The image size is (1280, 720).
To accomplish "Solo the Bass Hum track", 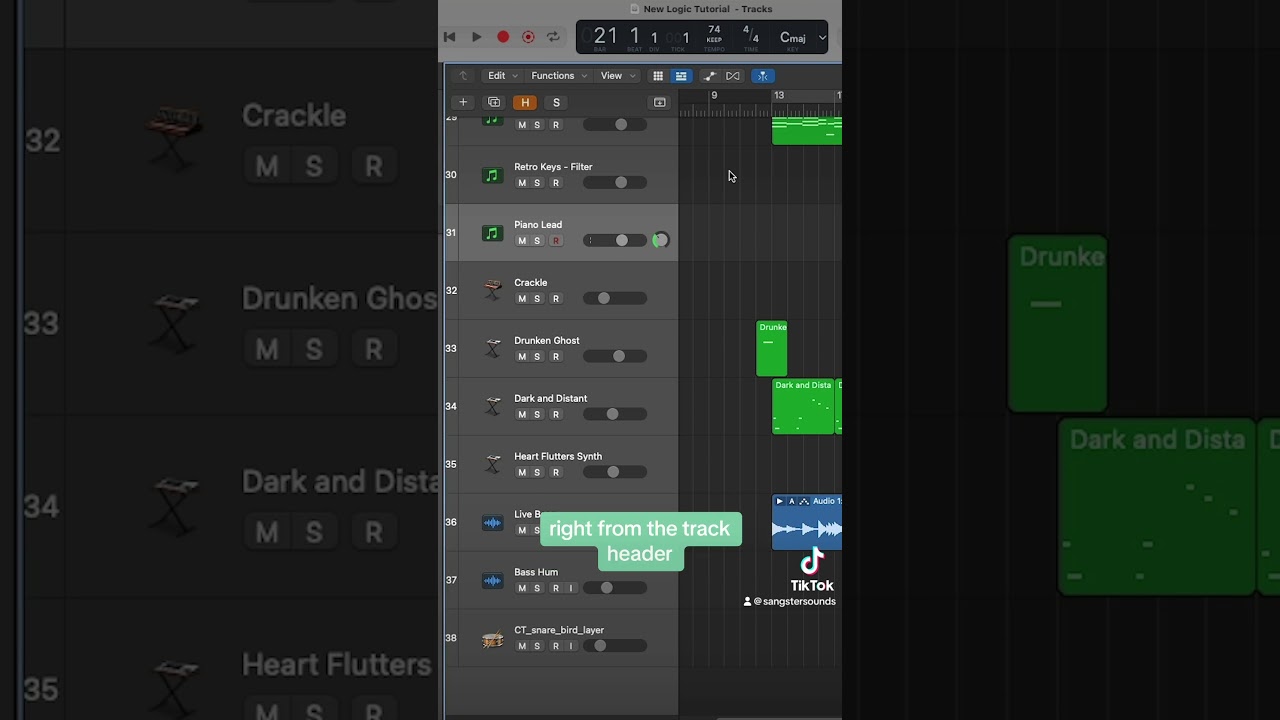I will pos(537,589).
